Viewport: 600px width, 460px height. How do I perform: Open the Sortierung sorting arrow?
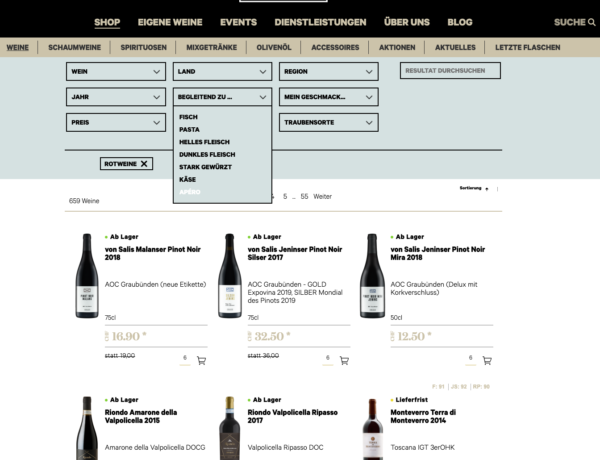[487, 189]
